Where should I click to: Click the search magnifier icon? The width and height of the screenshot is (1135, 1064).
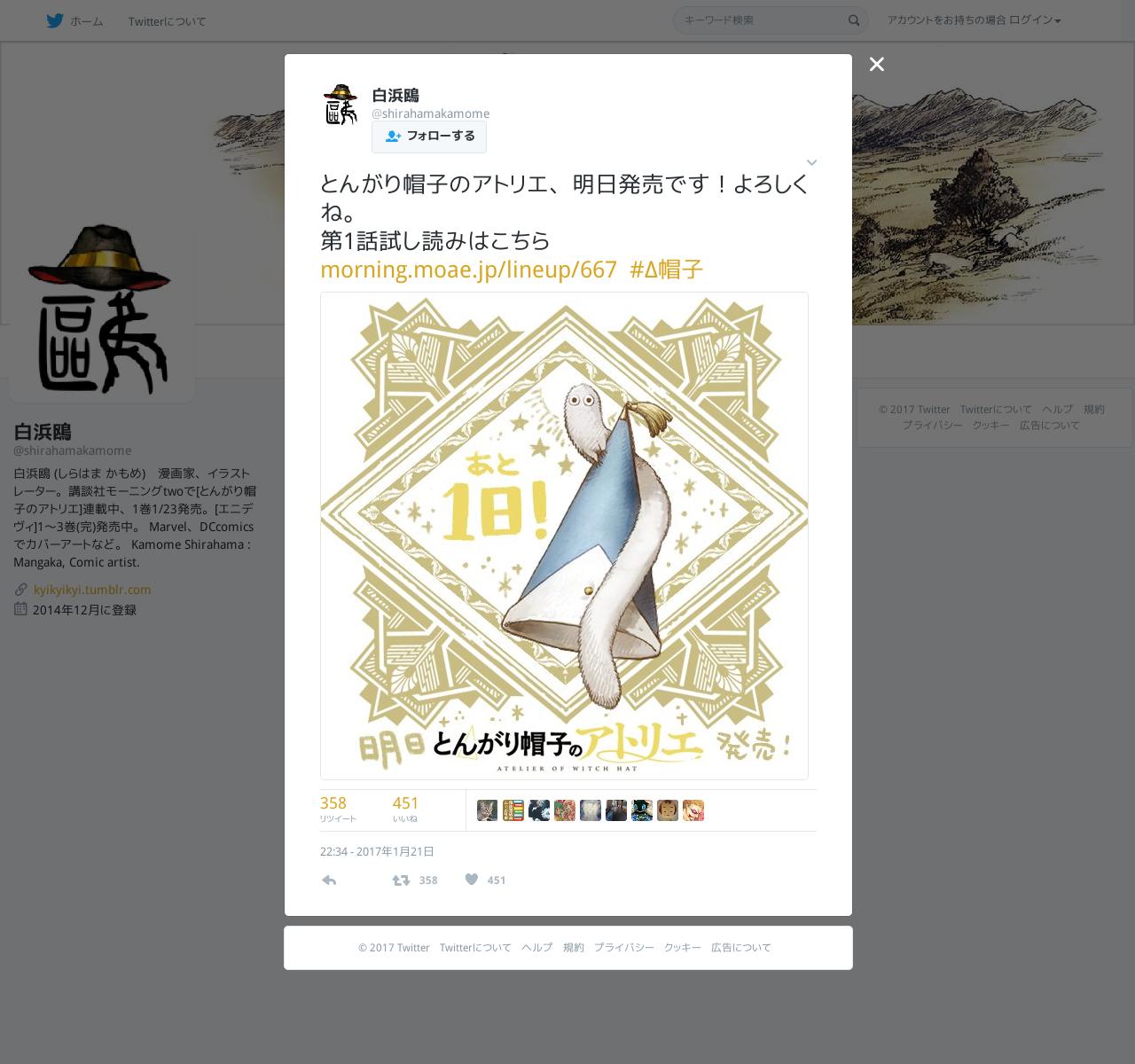pos(854,20)
